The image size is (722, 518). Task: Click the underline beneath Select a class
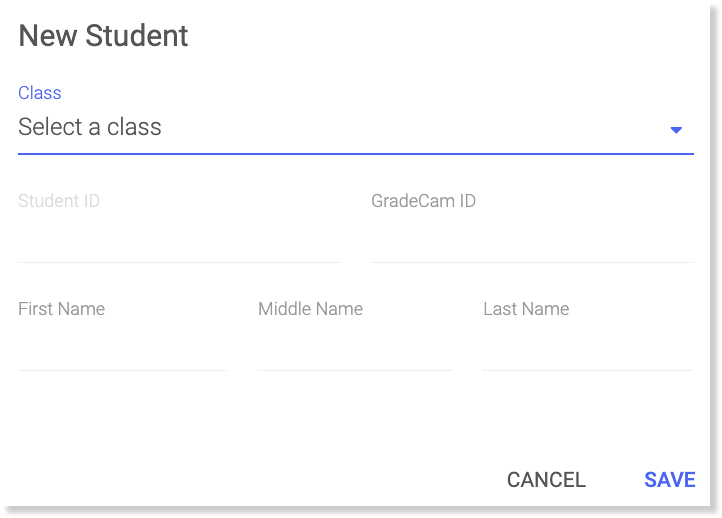(355, 154)
